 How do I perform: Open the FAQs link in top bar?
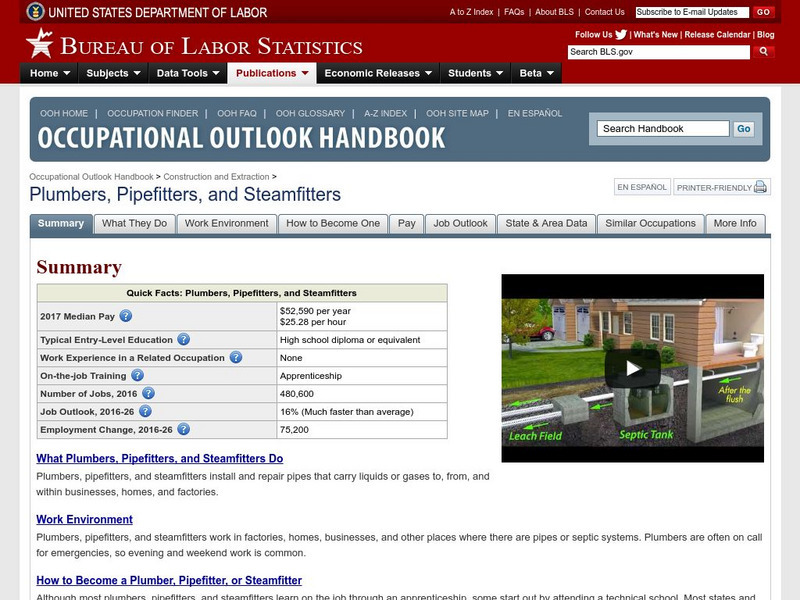point(514,12)
